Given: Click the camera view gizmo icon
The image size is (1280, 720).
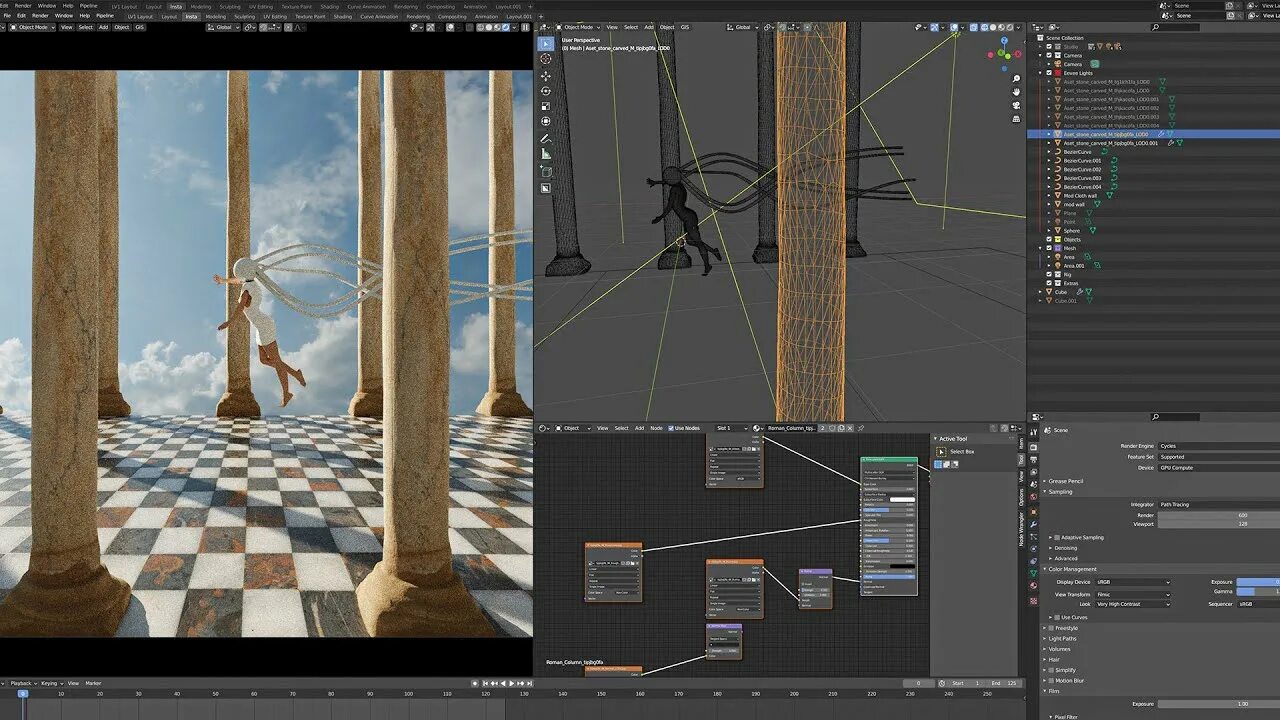Looking at the screenshot, I should (x=1017, y=108).
